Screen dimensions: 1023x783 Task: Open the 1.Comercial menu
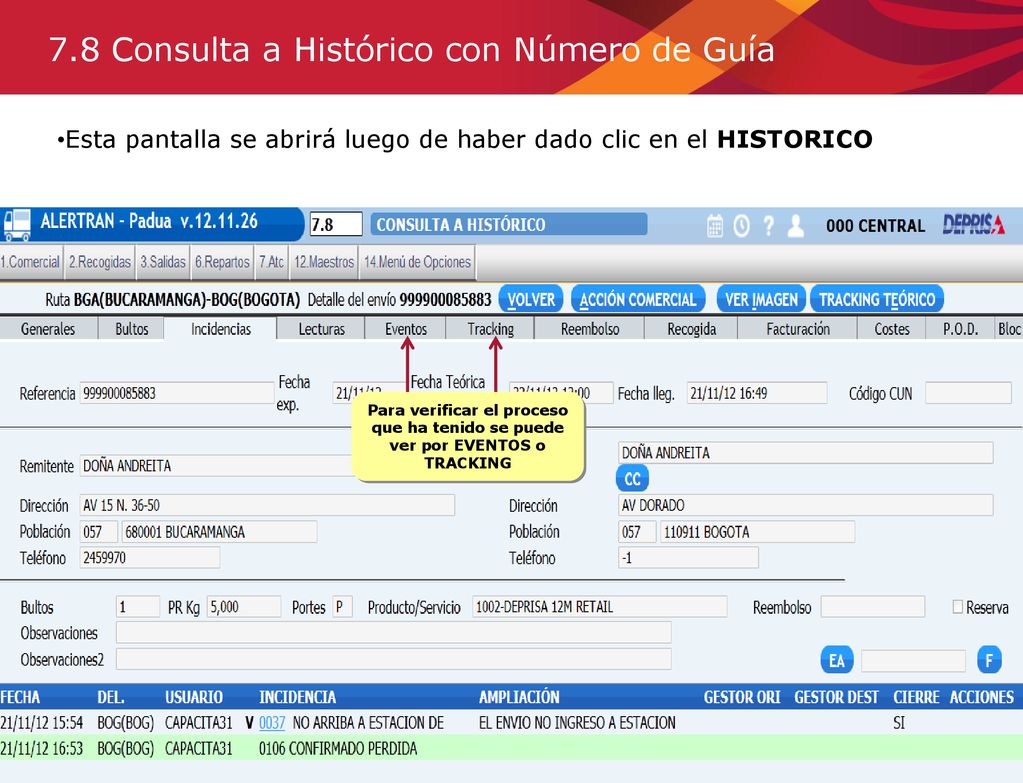(31, 262)
